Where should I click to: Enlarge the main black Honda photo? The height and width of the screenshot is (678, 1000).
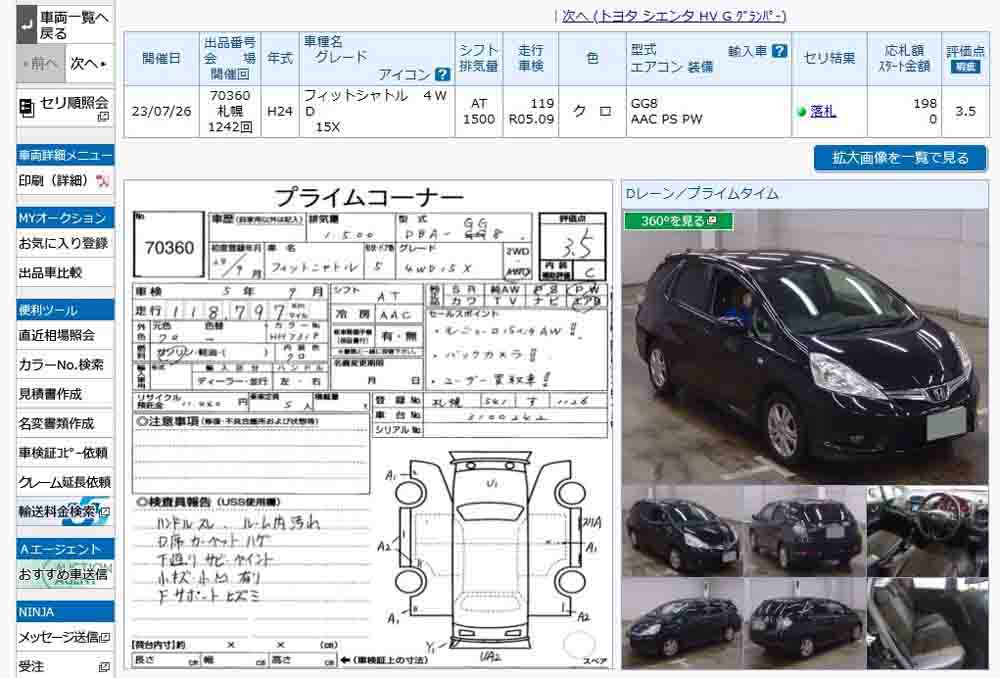coord(805,347)
